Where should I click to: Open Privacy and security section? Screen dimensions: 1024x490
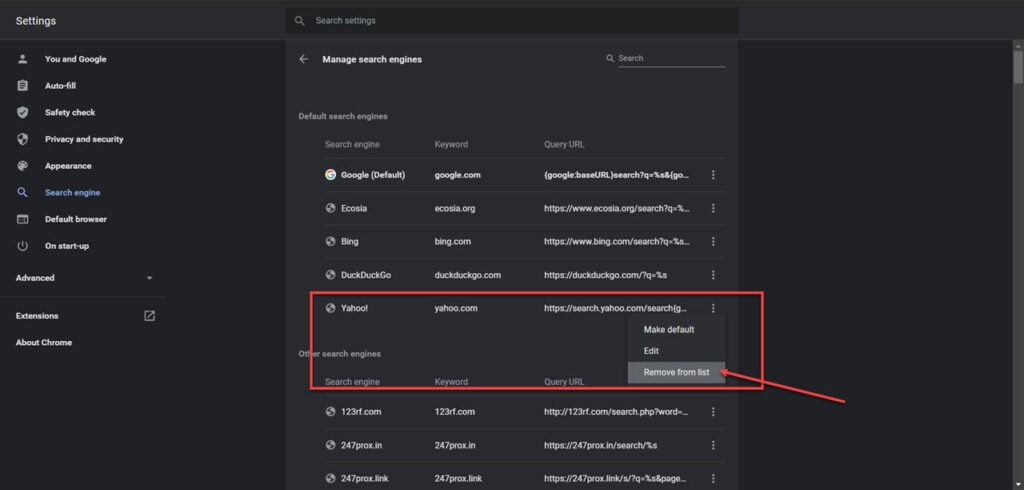[84, 139]
